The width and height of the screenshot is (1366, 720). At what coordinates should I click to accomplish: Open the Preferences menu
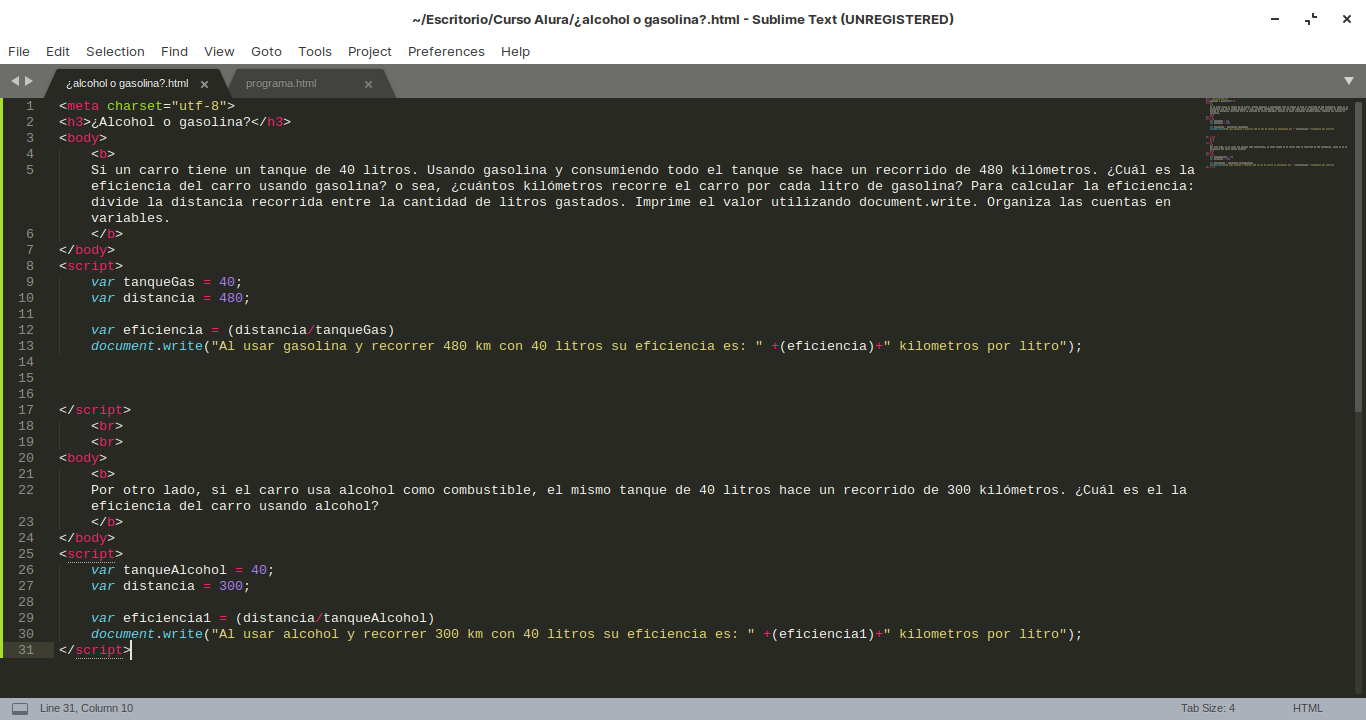coord(446,51)
